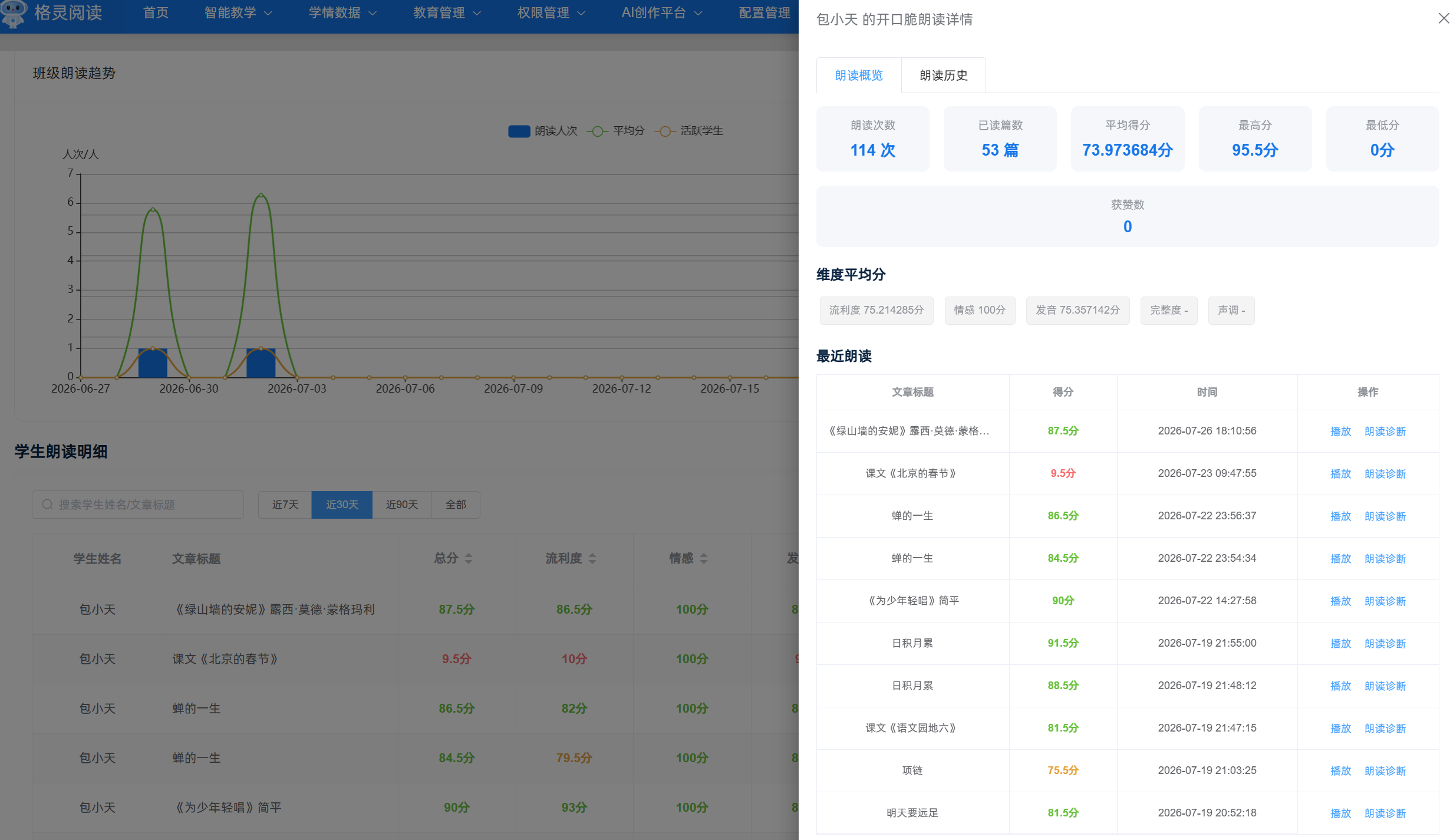Select 全部 time filter

456,505
